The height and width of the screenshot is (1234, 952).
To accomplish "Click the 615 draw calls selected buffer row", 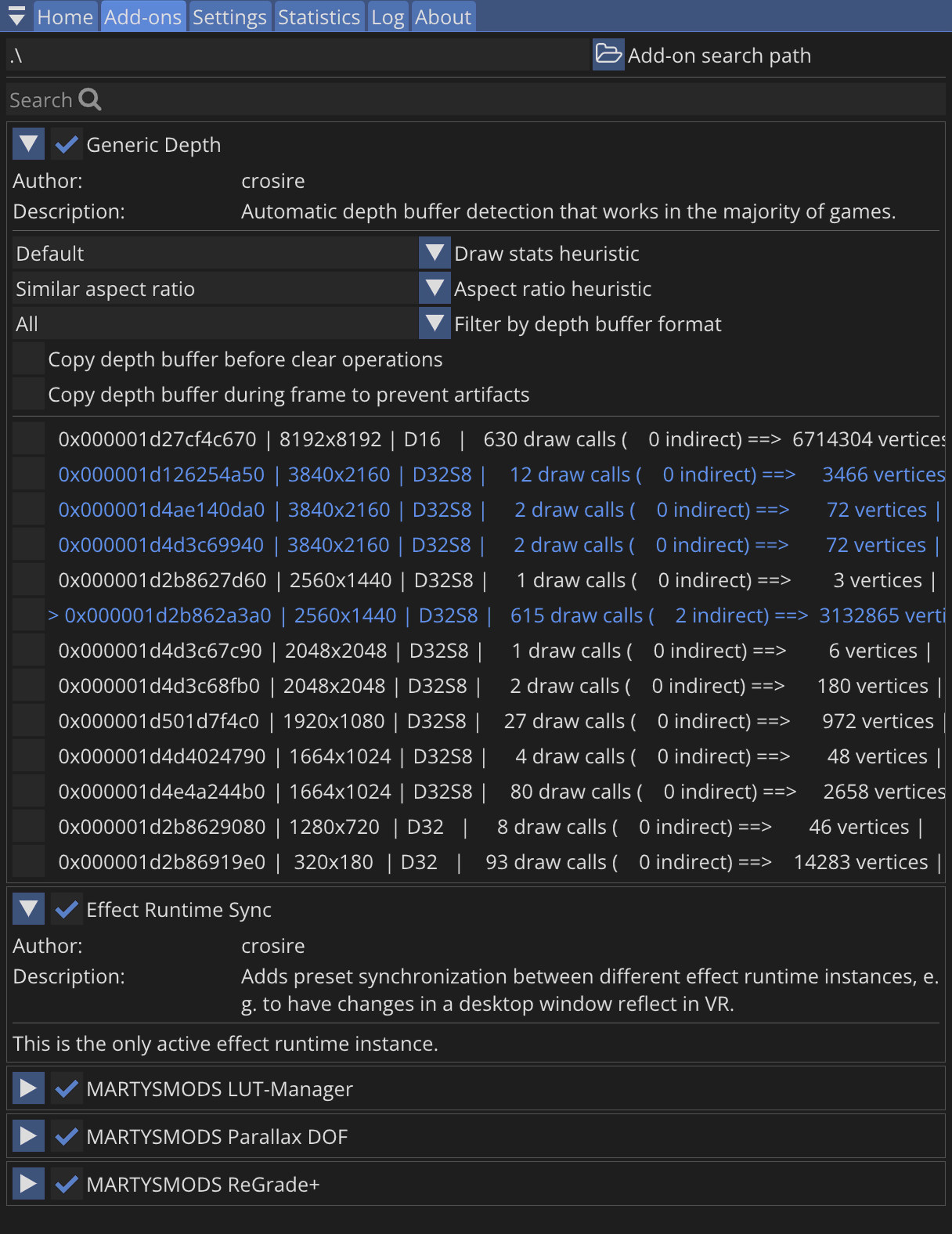I will coord(496,615).
